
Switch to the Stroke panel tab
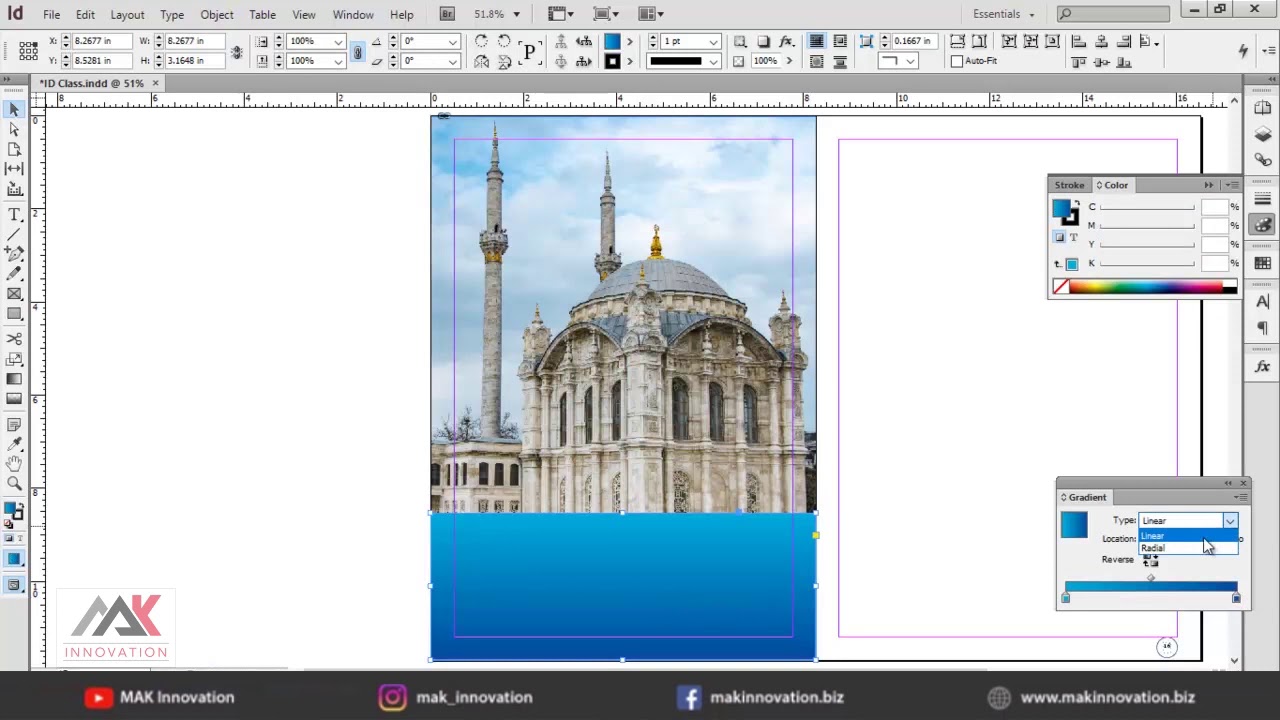[1069, 185]
